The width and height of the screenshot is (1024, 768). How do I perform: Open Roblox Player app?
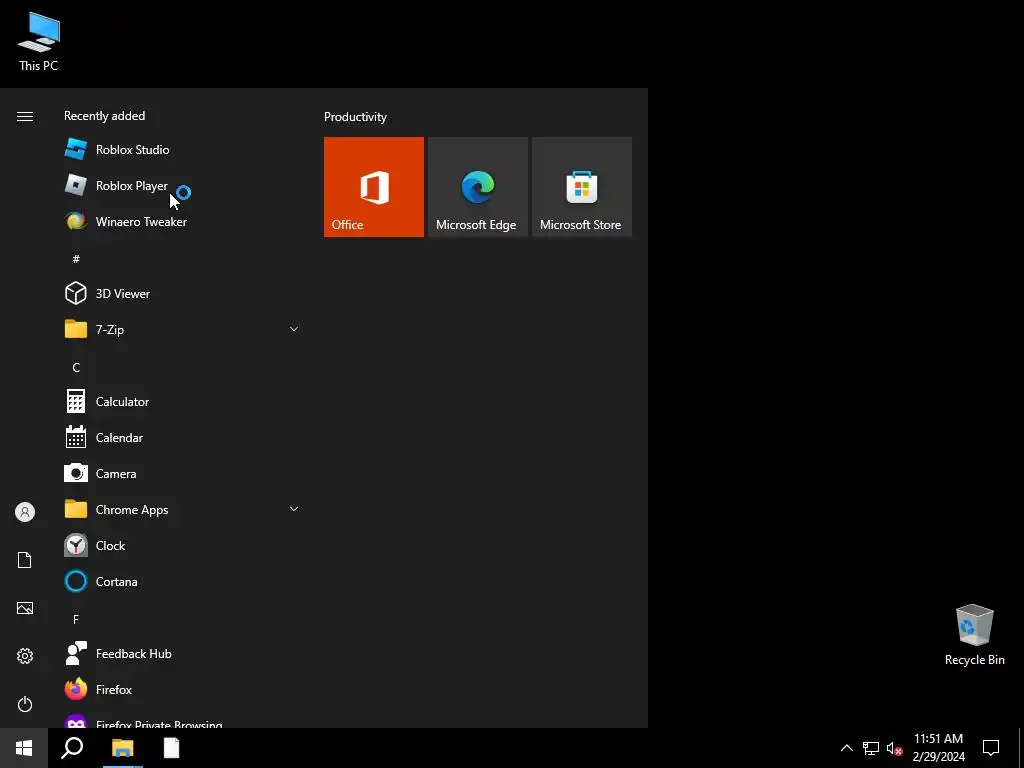[x=182, y=185]
